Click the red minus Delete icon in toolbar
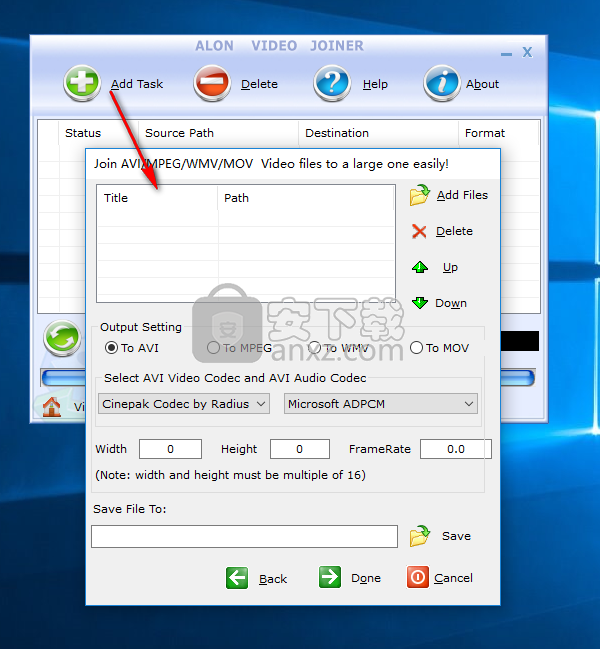This screenshot has height=649, width=600. pyautogui.click(x=212, y=83)
